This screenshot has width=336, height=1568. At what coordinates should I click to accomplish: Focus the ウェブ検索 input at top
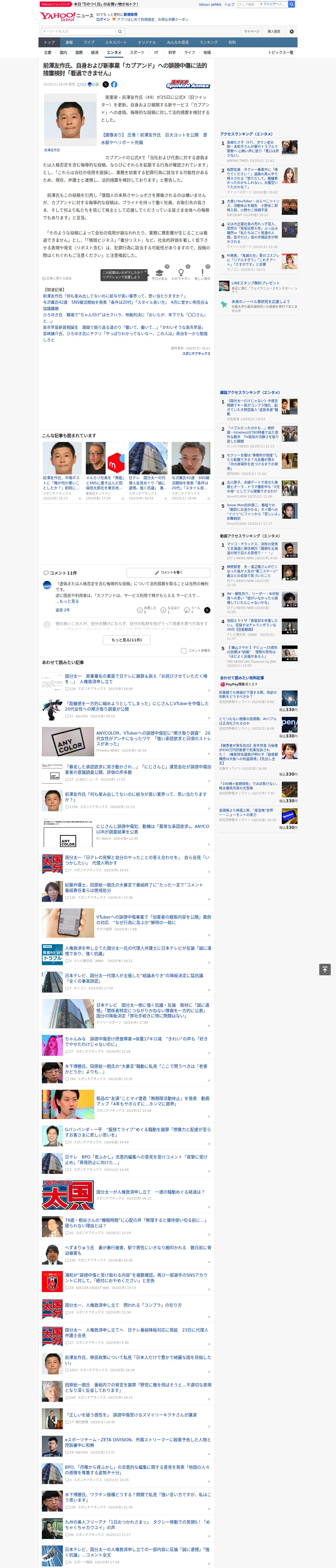[x=248, y=4]
